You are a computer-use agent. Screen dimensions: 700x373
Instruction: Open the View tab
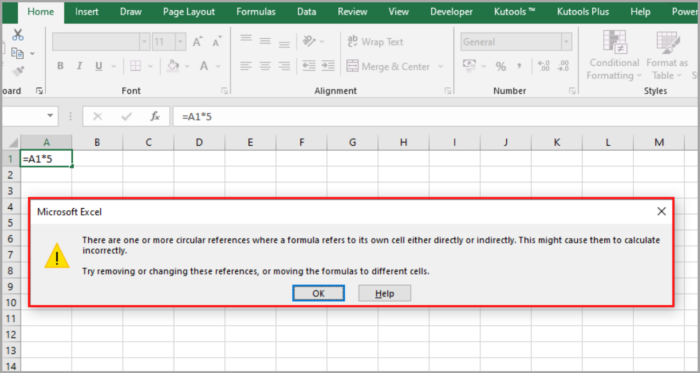click(x=399, y=12)
